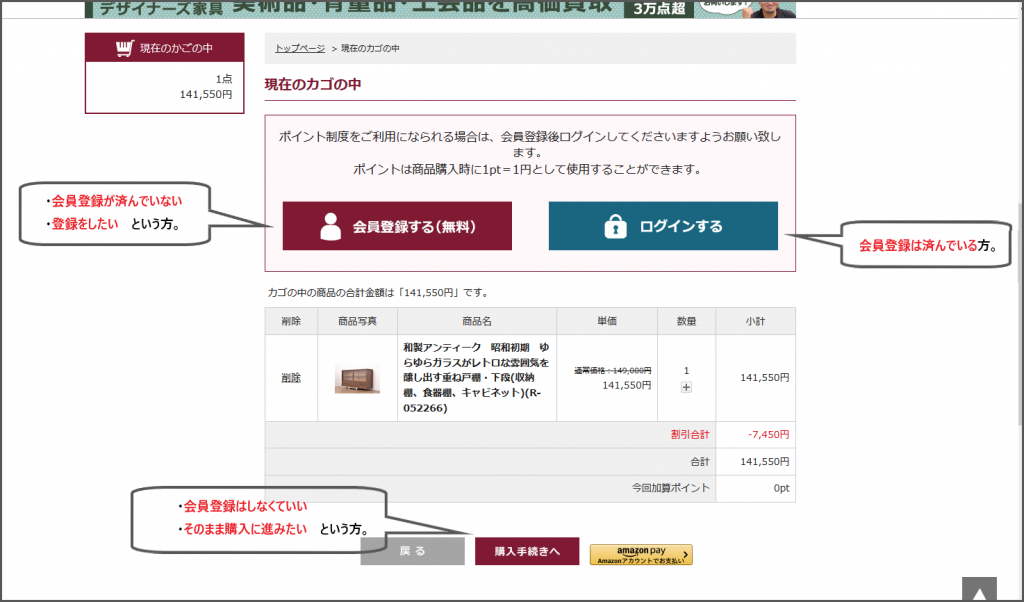Viewport: 1024px width, 602px height.
Task: Click the 数量 column header
Action: (x=686, y=321)
